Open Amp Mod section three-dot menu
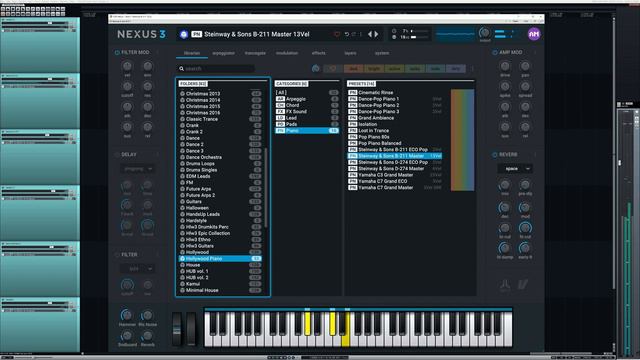The image size is (640, 360). pos(535,53)
